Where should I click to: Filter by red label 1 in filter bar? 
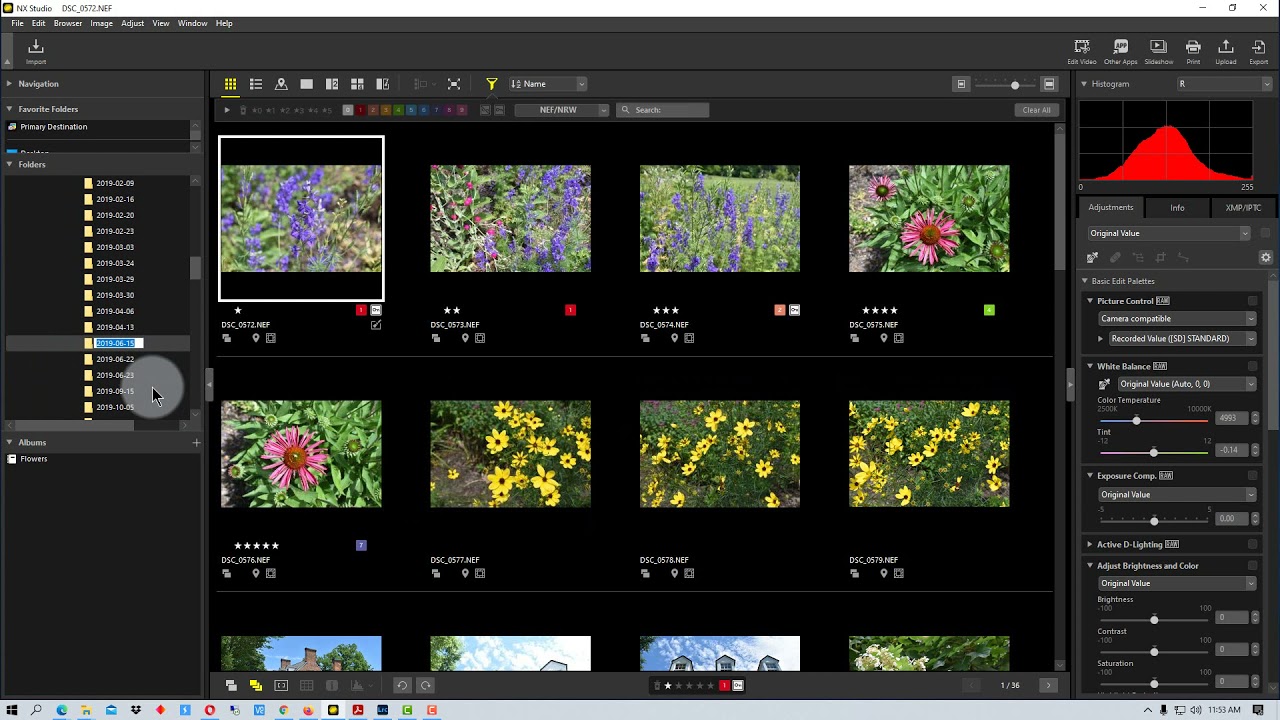tap(361, 110)
